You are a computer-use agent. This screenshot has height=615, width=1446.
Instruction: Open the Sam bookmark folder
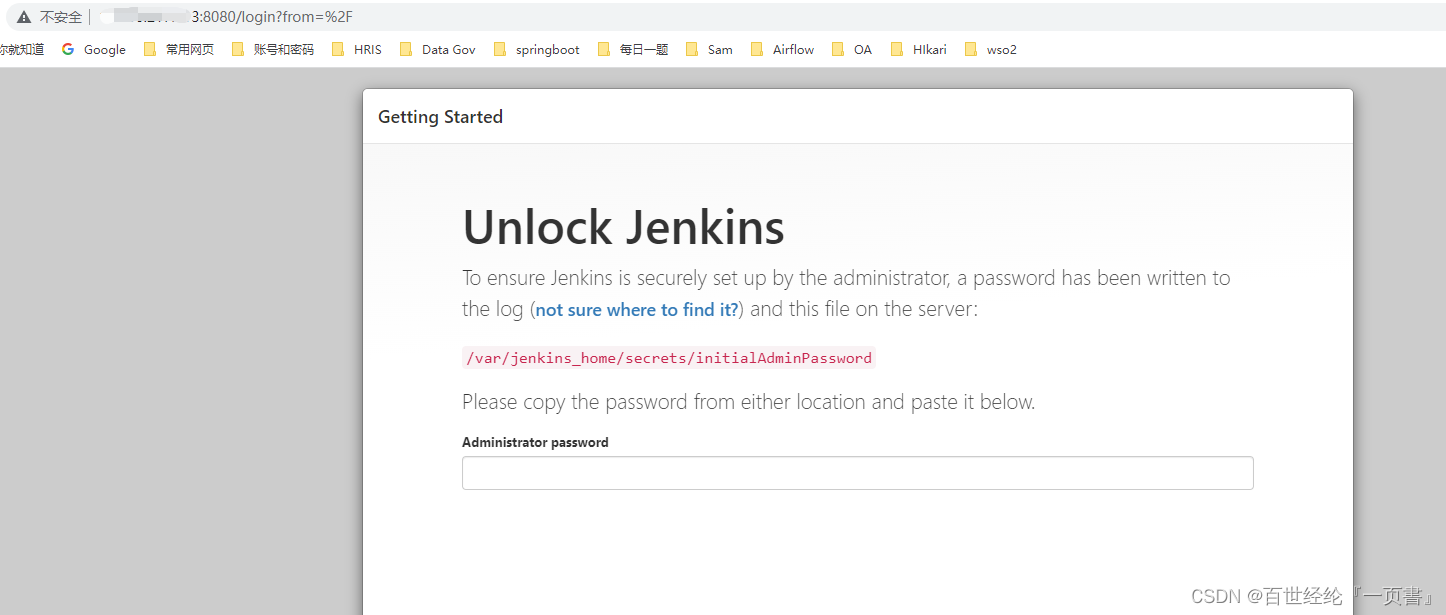[709, 49]
